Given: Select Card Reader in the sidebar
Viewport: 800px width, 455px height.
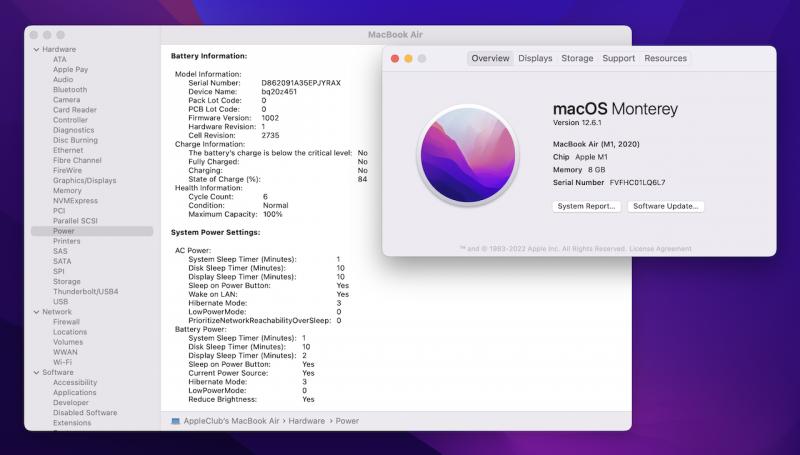Looking at the screenshot, I should click(x=74, y=110).
